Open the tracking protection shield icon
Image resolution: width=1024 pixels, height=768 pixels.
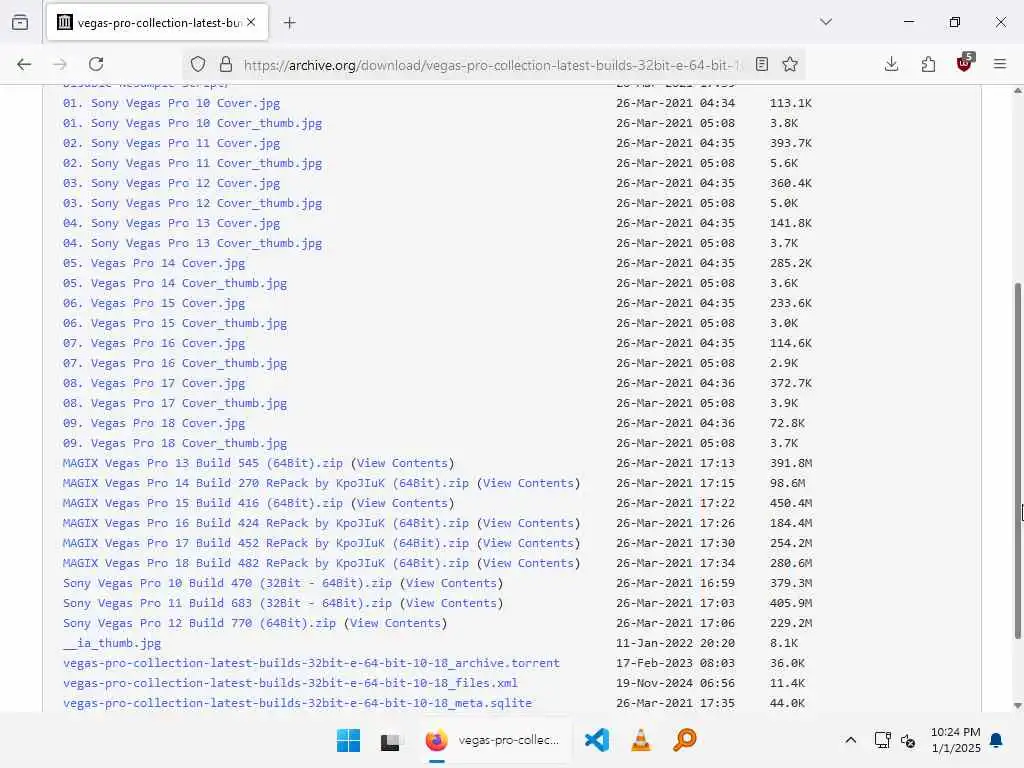point(198,64)
